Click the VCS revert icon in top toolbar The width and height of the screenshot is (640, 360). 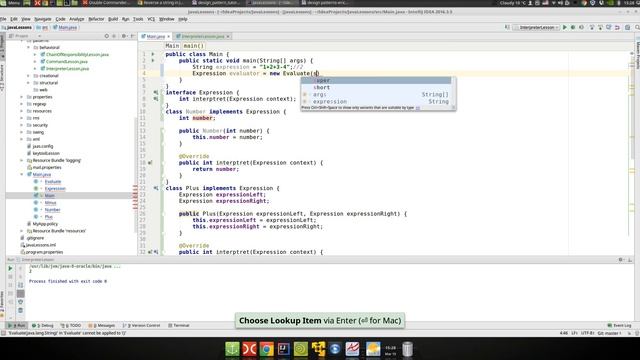[x=617, y=27]
